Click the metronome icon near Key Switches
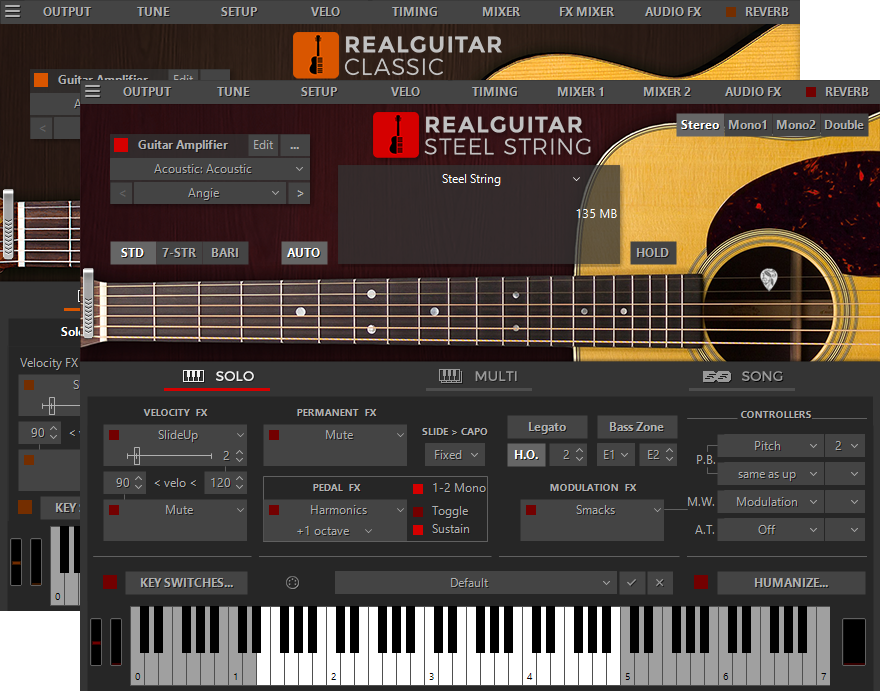The width and height of the screenshot is (880, 691). coord(290,583)
